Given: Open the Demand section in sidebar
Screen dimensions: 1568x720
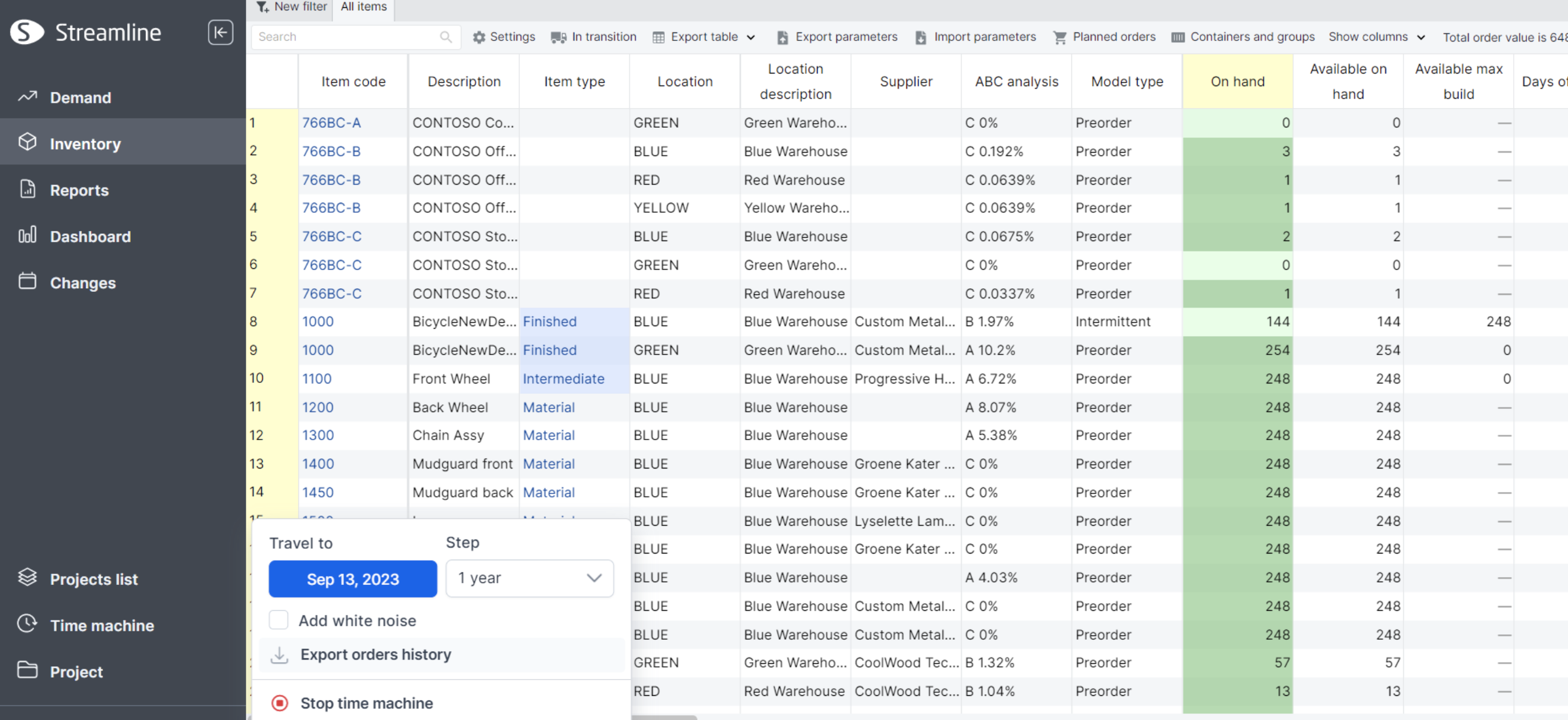Looking at the screenshot, I should click(x=80, y=98).
